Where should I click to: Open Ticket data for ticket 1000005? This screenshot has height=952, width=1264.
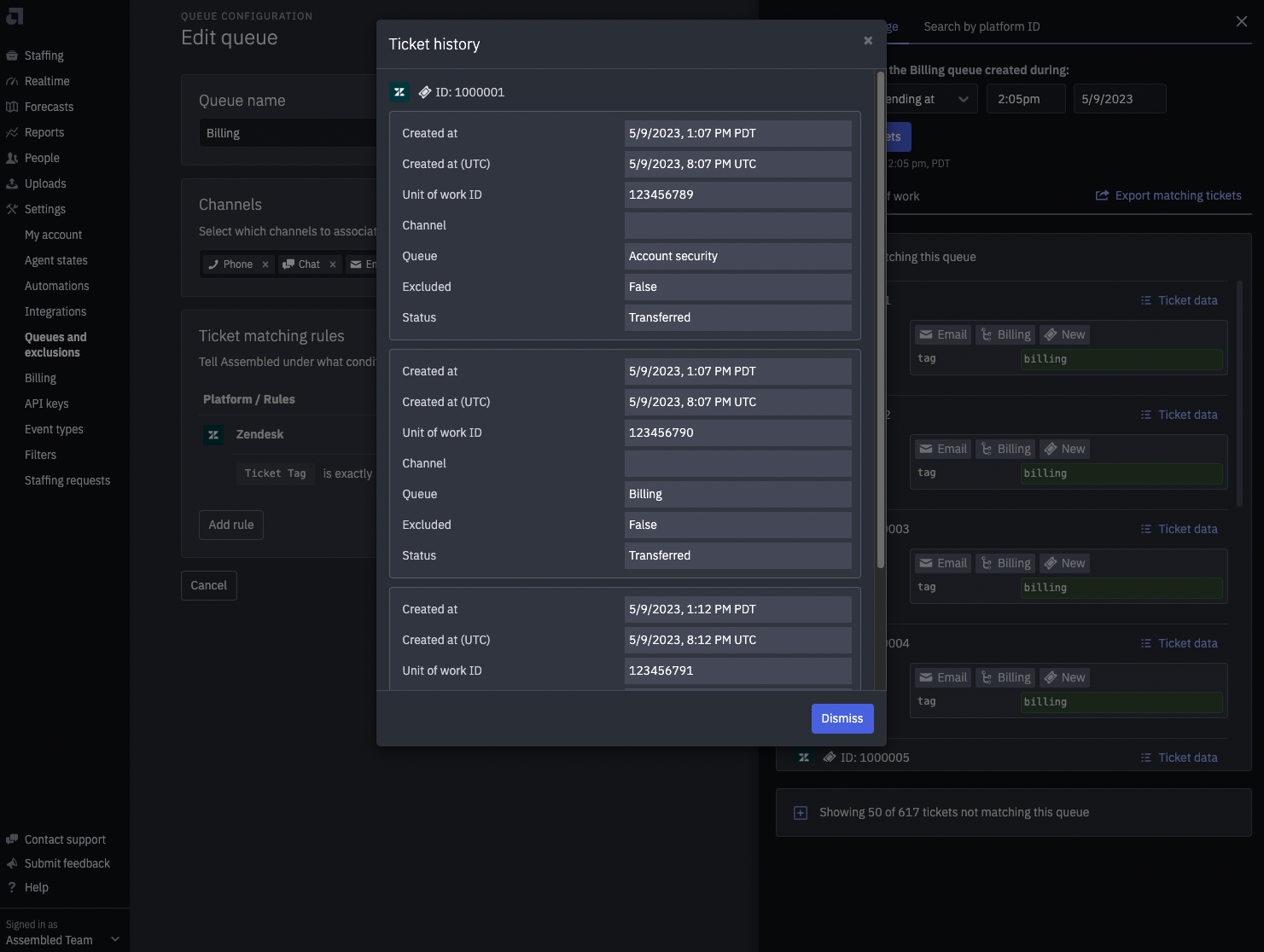click(x=1179, y=758)
